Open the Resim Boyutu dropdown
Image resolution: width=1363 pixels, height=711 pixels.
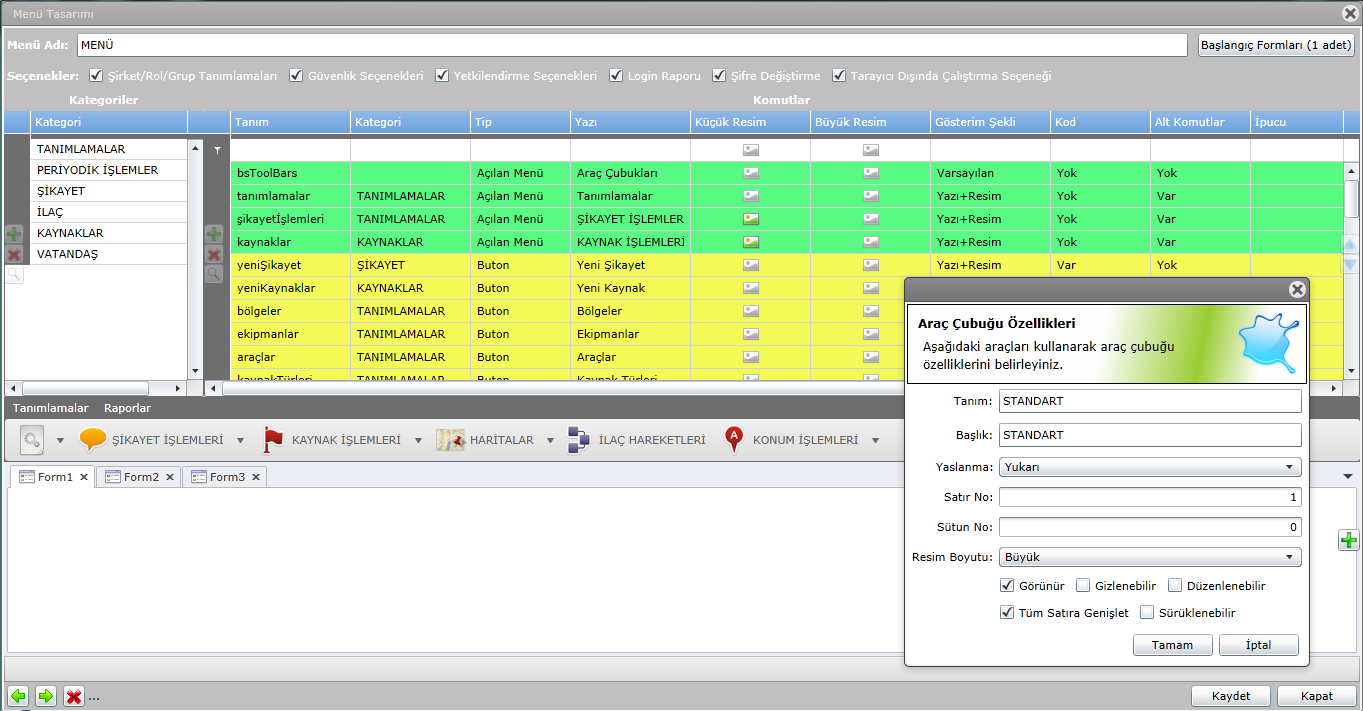tap(1150, 557)
